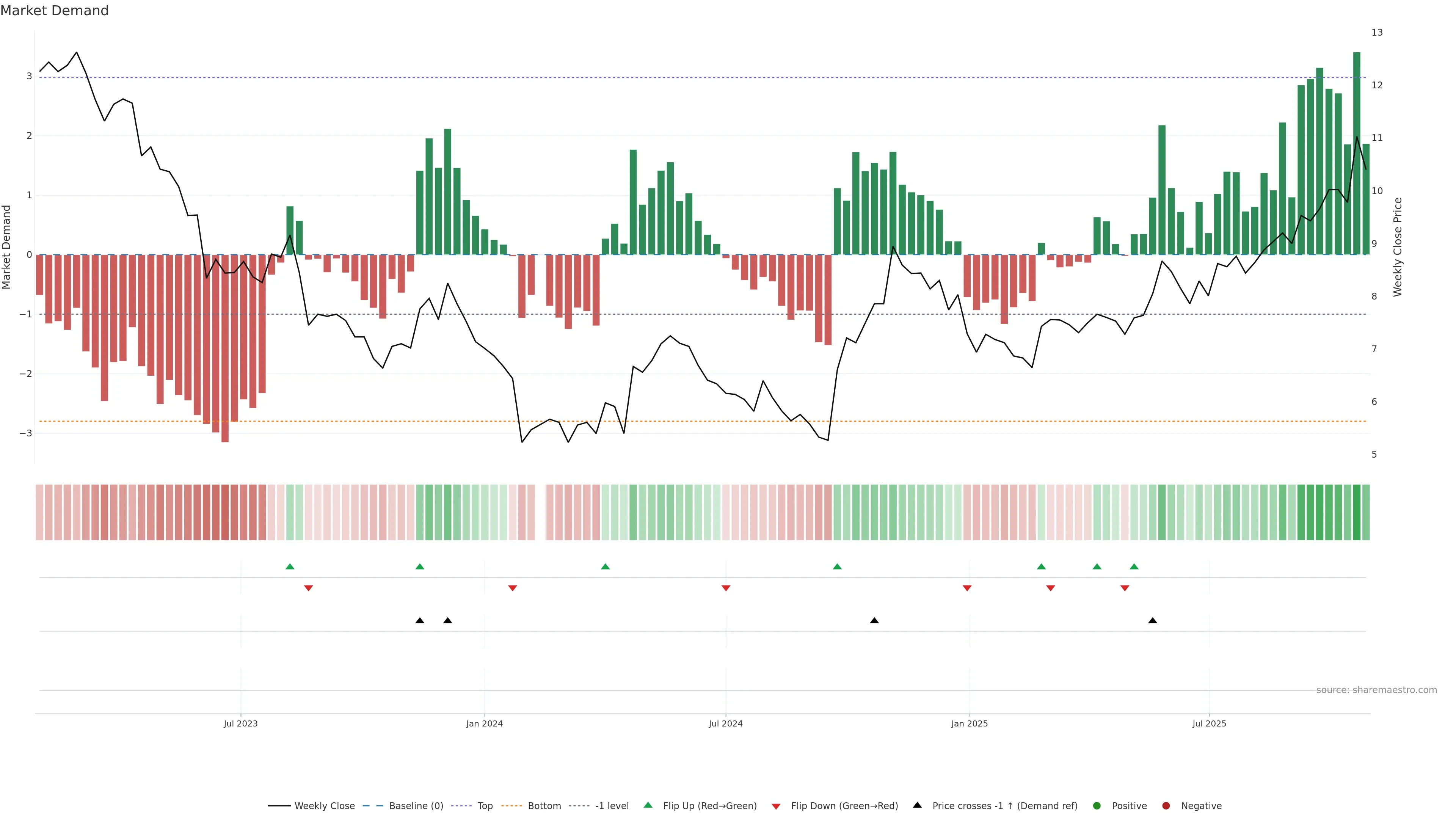Click Flip Up green triangle legend icon
Image resolution: width=1456 pixels, height=819 pixels.
648,805
